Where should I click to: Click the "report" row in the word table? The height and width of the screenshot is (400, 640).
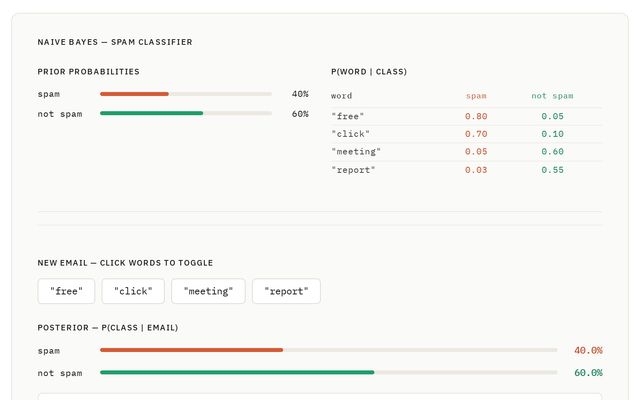tap(466, 170)
